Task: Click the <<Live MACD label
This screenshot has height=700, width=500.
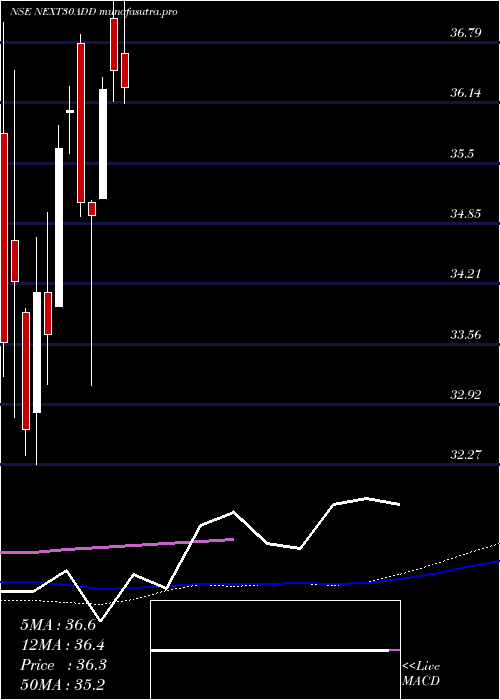Action: pos(421,674)
